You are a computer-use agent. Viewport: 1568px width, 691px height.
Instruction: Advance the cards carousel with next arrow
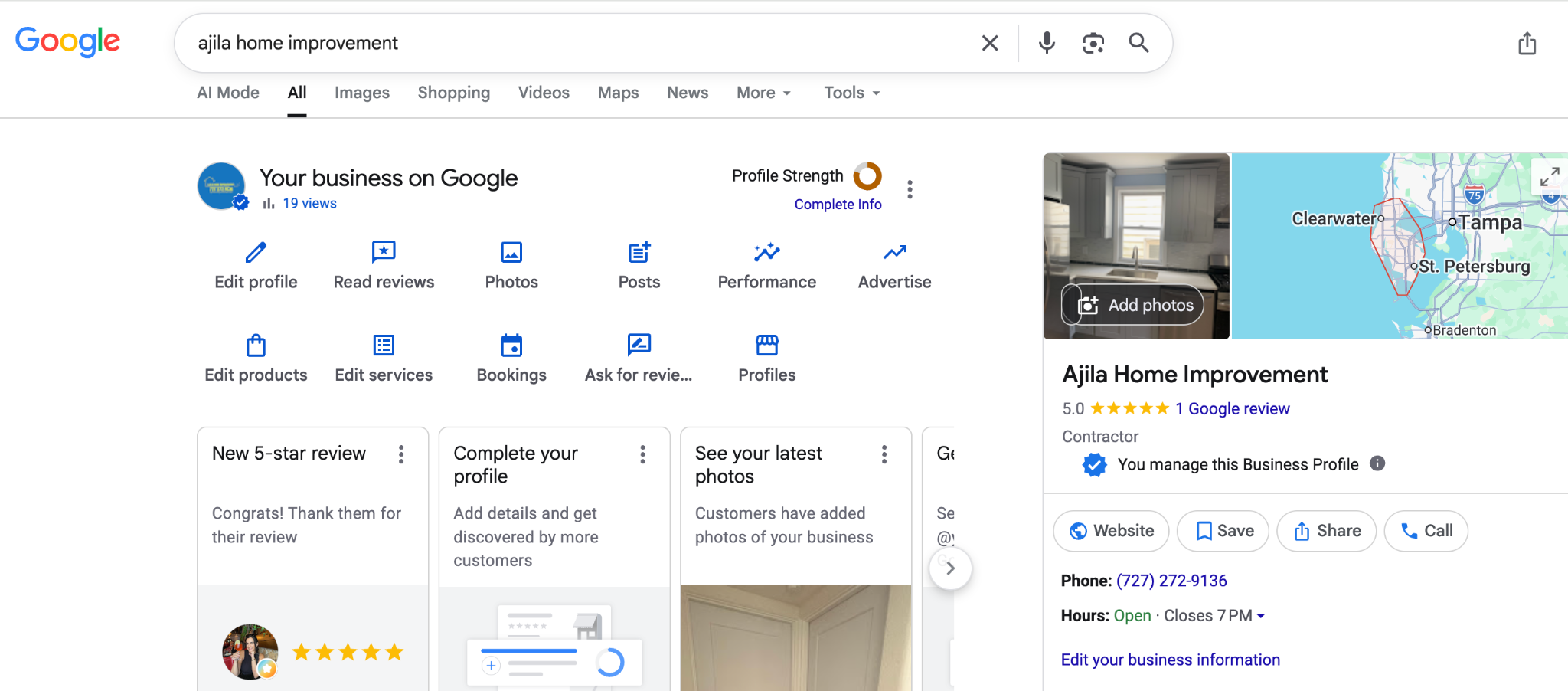coord(950,568)
